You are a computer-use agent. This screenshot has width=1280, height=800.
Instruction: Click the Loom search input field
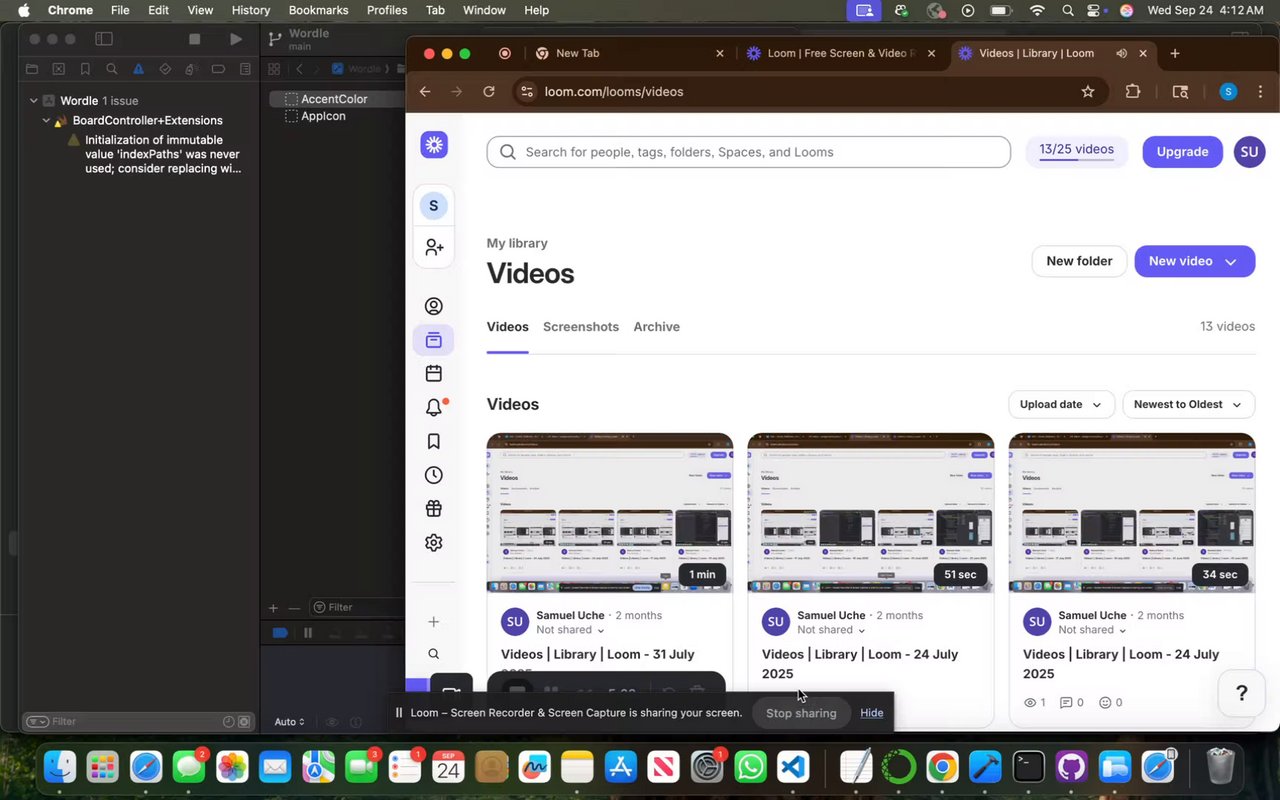tap(749, 152)
